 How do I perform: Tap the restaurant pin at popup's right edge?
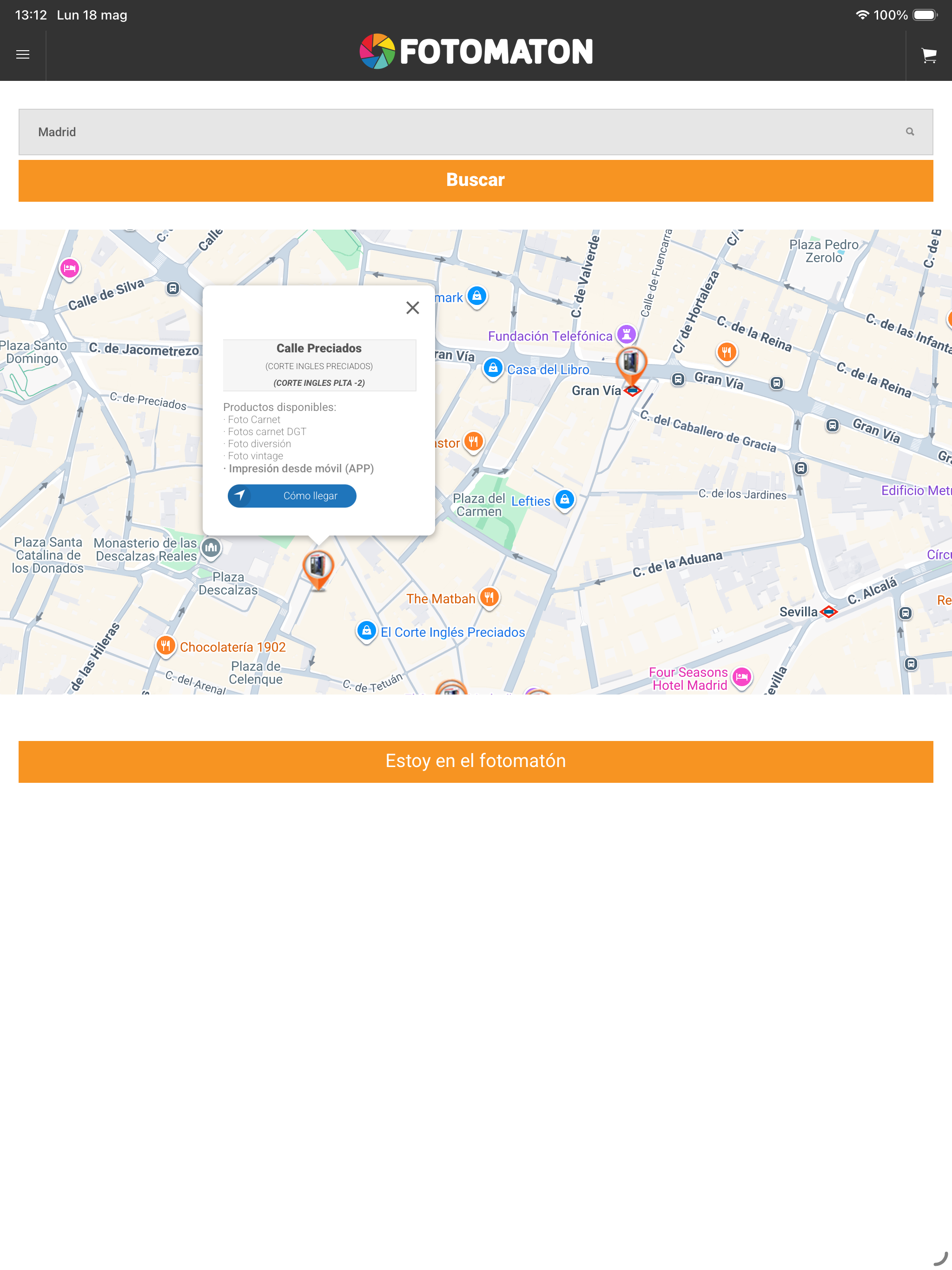click(x=473, y=442)
